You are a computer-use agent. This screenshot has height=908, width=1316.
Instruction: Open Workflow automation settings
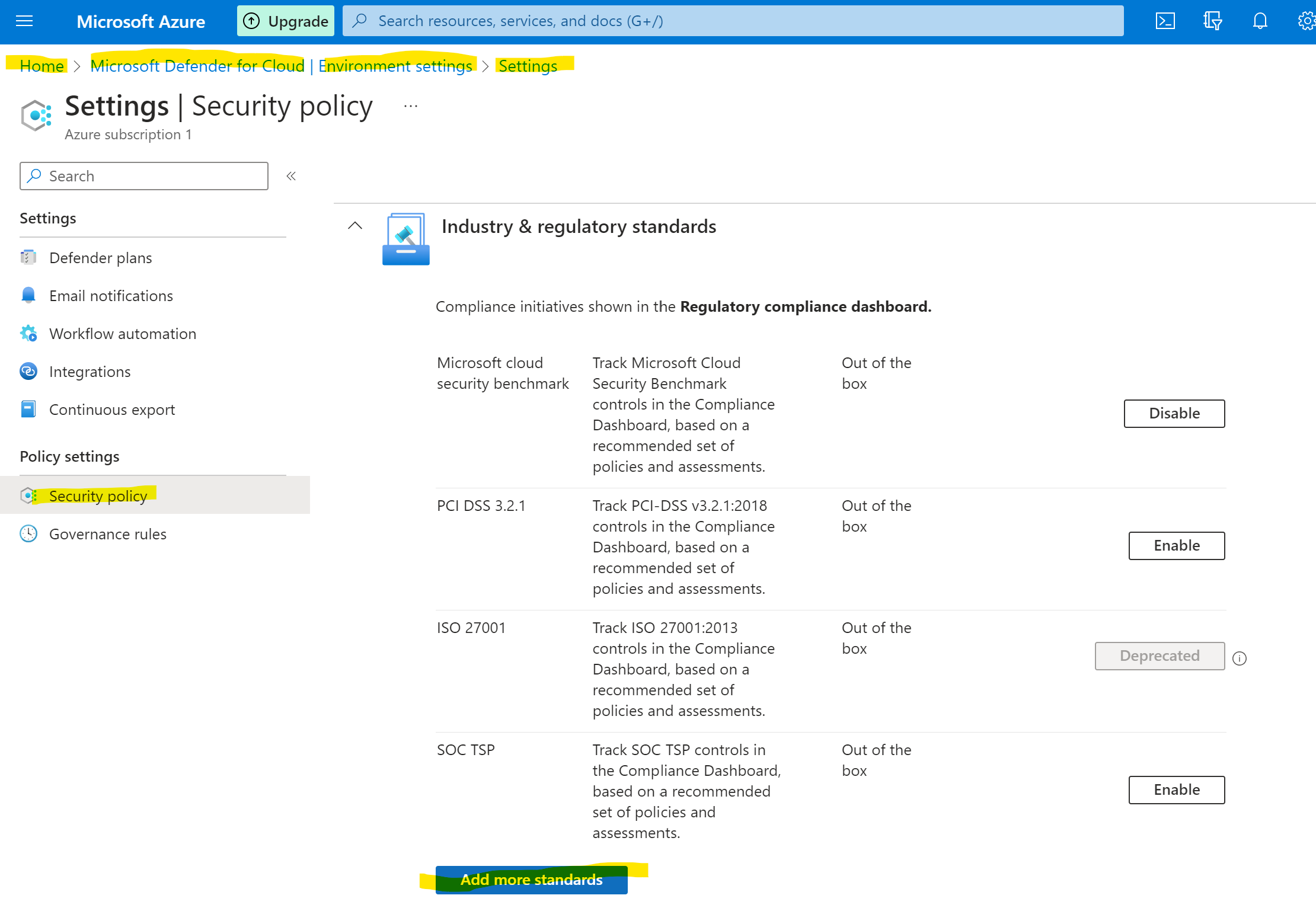coord(122,334)
